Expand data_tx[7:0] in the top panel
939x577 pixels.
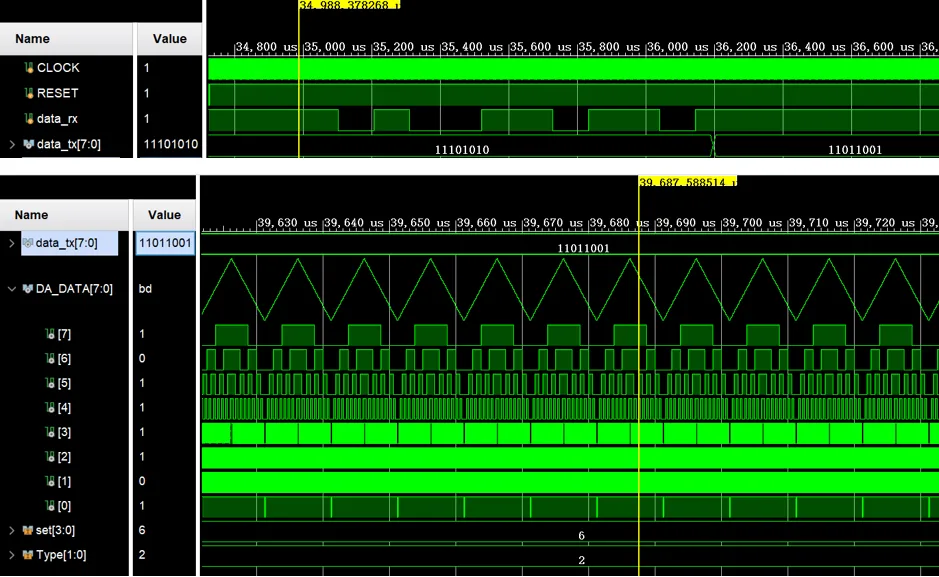coord(12,145)
